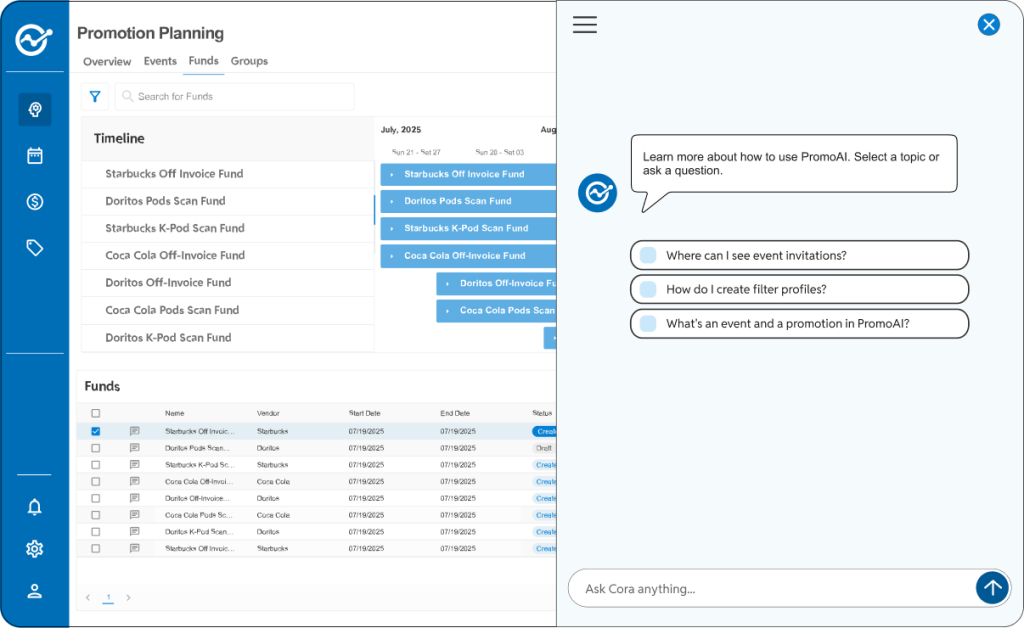Click the funnel filter icon

[95, 97]
